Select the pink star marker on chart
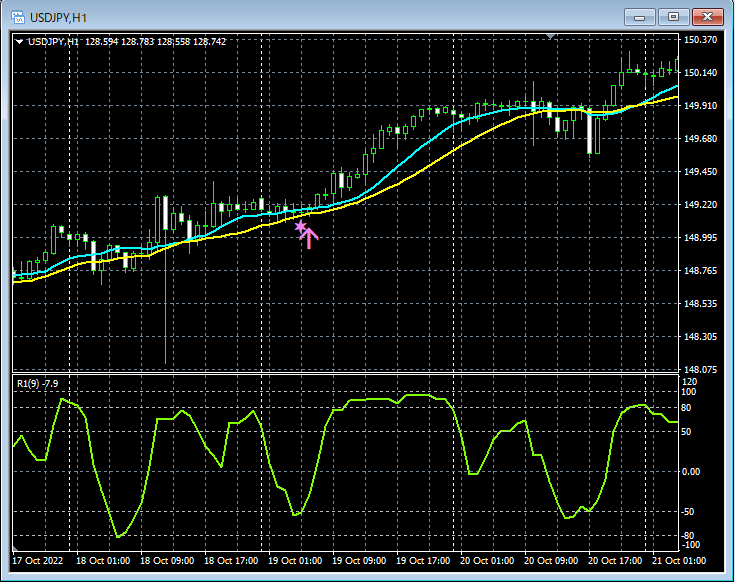 click(x=300, y=227)
